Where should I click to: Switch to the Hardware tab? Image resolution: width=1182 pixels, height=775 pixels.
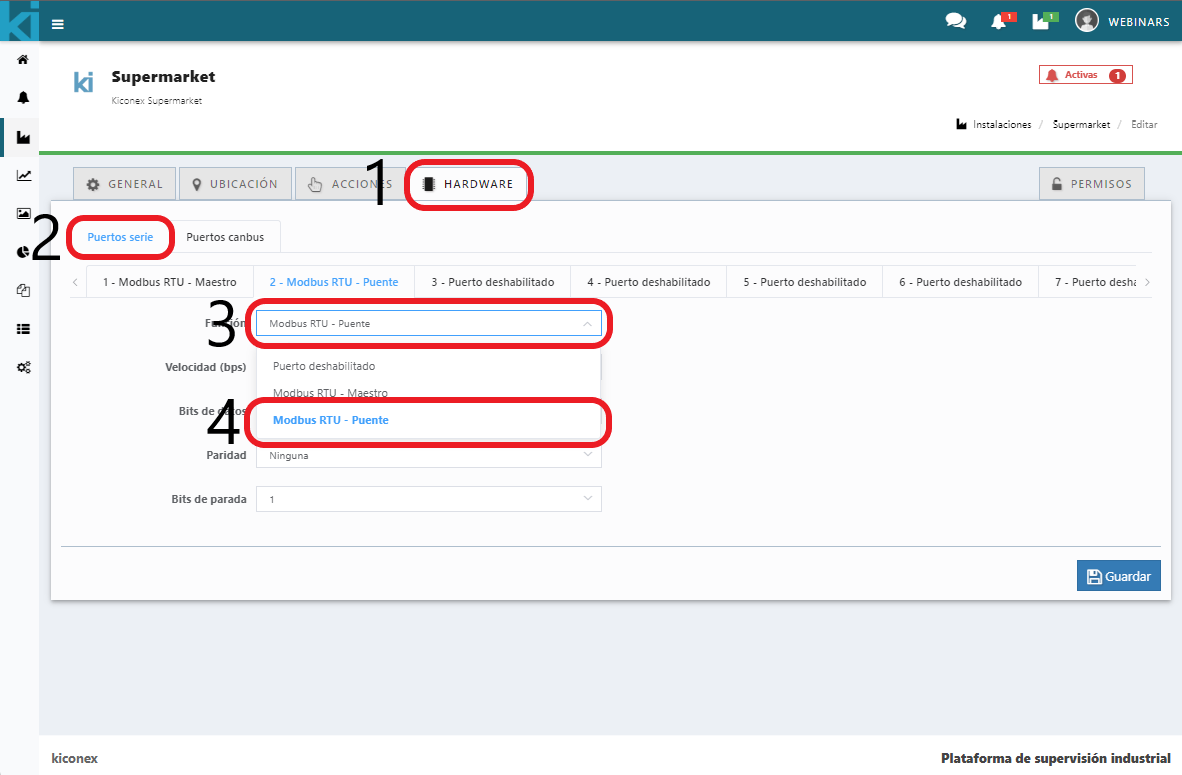pyautogui.click(x=468, y=184)
